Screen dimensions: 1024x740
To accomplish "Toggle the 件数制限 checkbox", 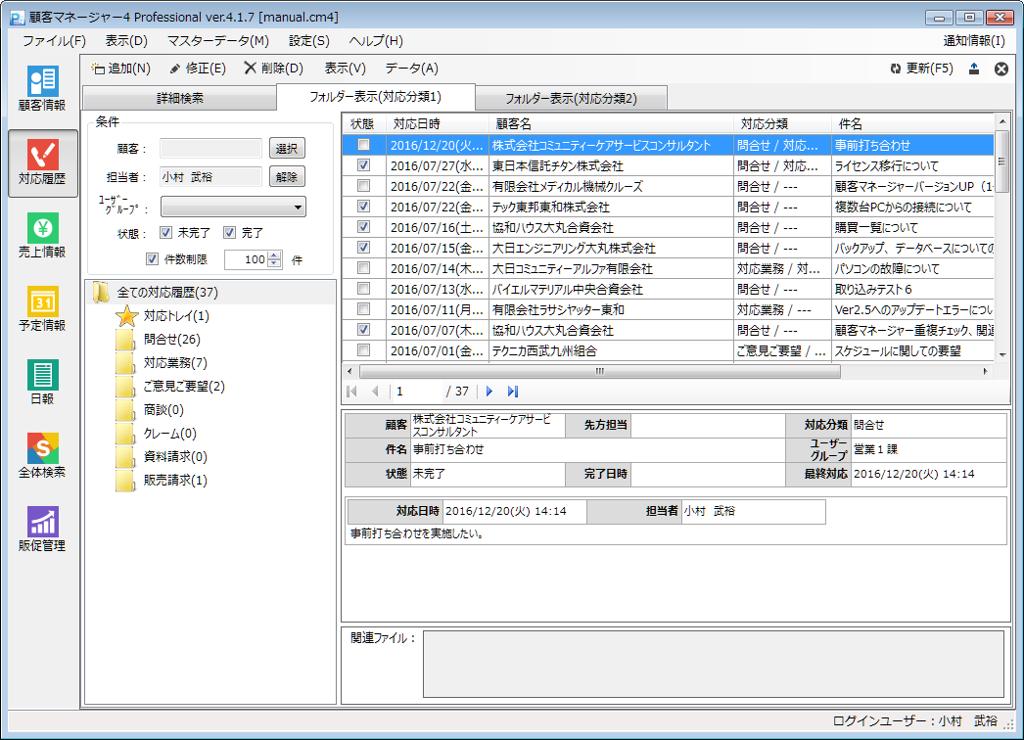I will coord(152,259).
